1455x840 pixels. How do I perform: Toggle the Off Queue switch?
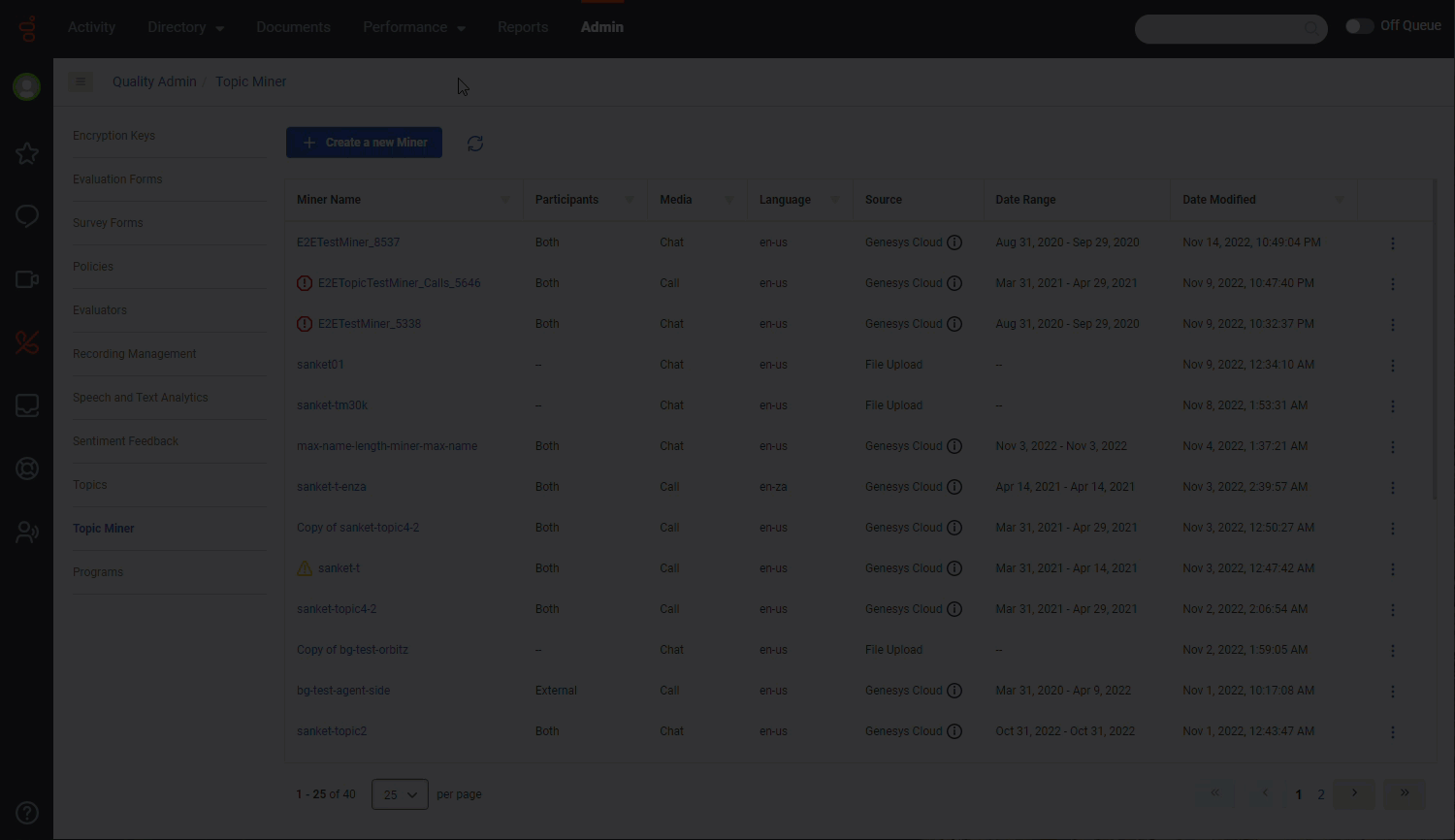[1359, 26]
